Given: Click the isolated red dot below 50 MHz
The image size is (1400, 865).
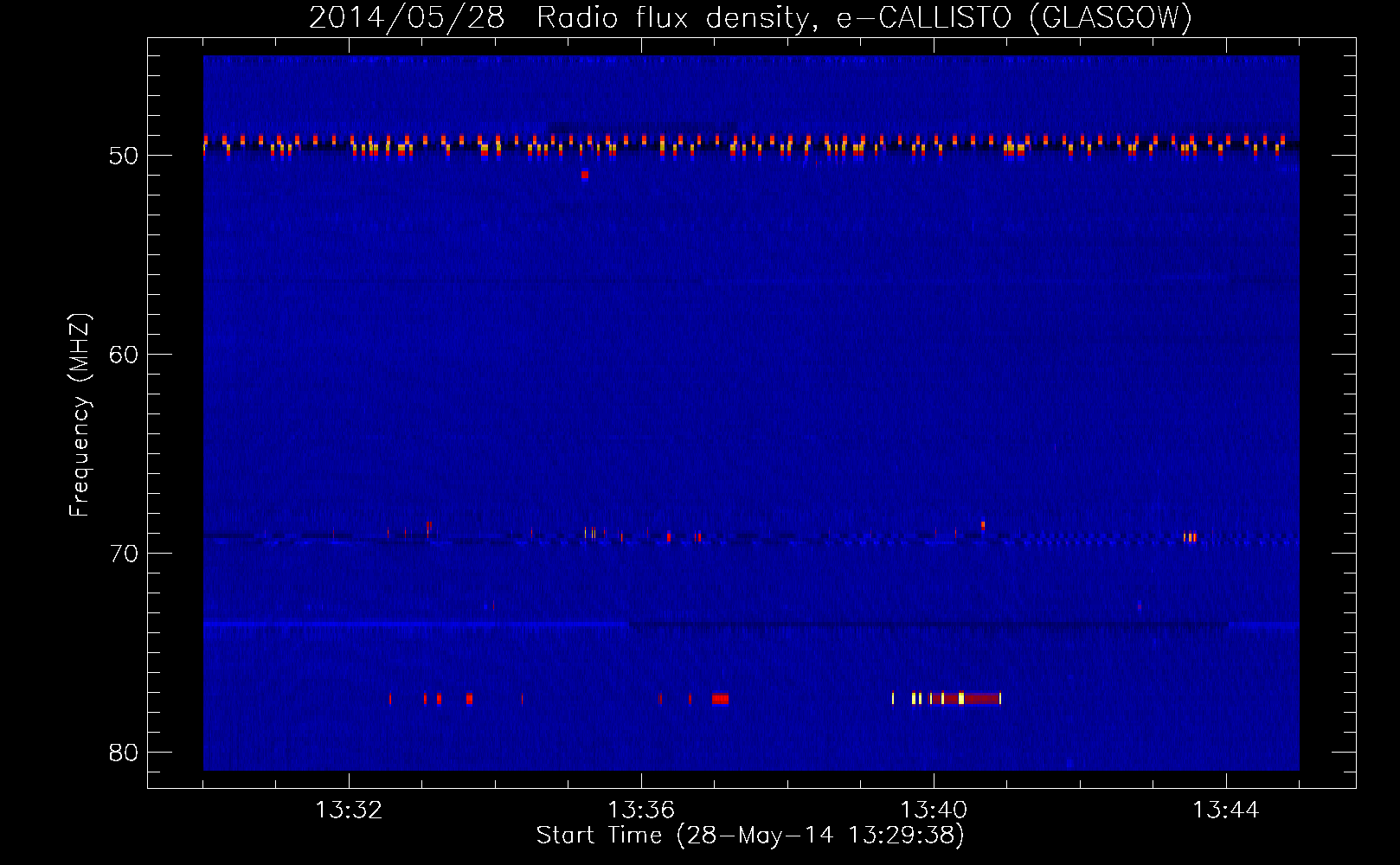Looking at the screenshot, I should (x=585, y=175).
